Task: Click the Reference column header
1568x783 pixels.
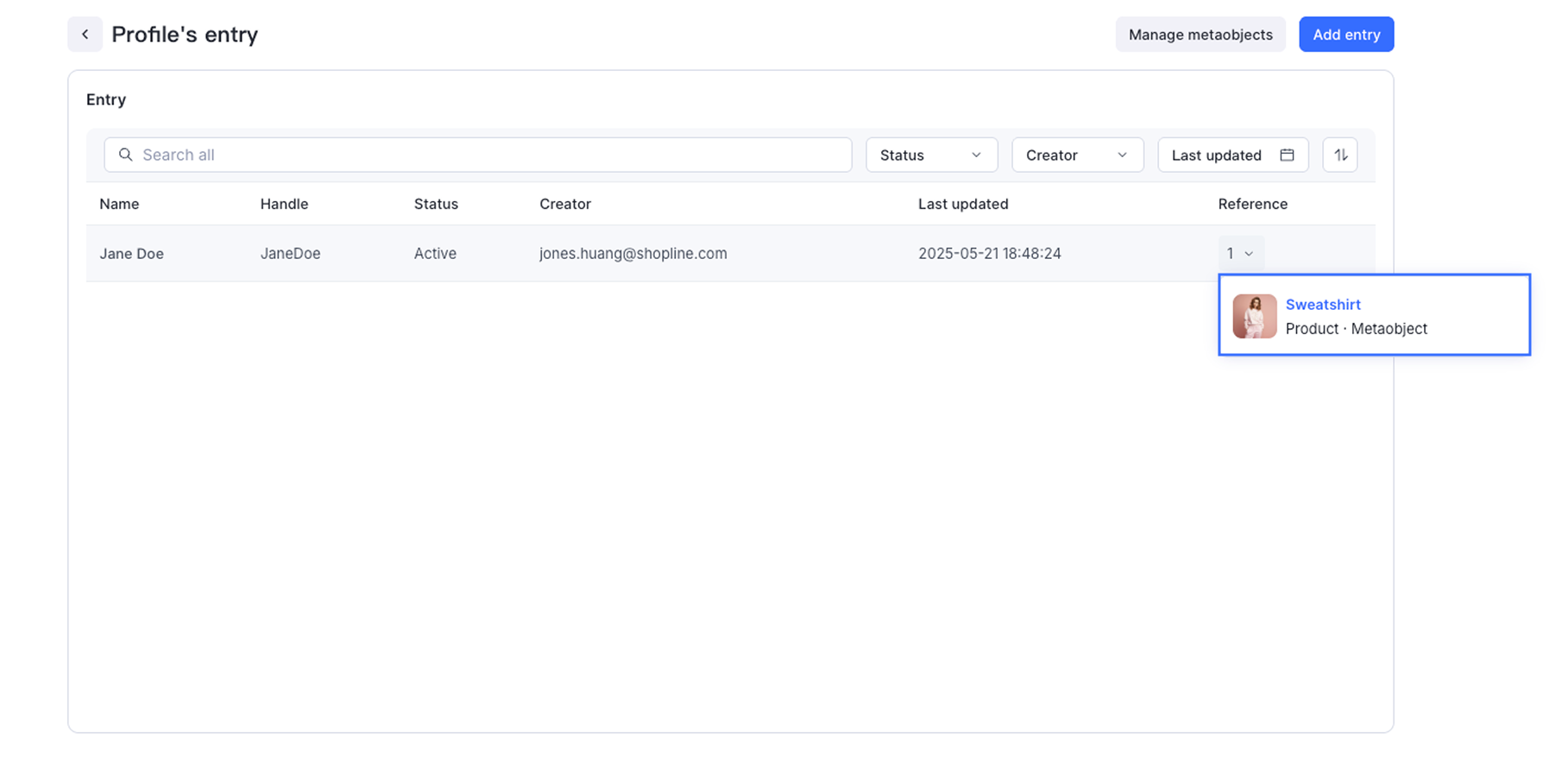Action: [1253, 205]
